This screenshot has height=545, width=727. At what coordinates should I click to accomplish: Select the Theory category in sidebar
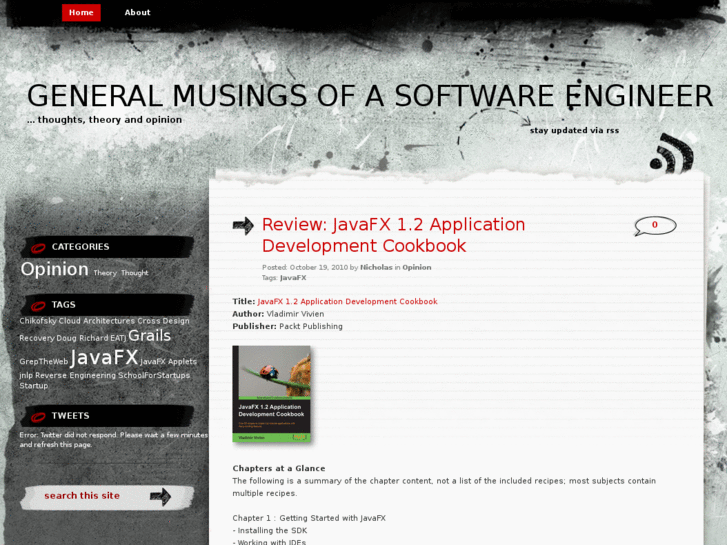(x=105, y=273)
